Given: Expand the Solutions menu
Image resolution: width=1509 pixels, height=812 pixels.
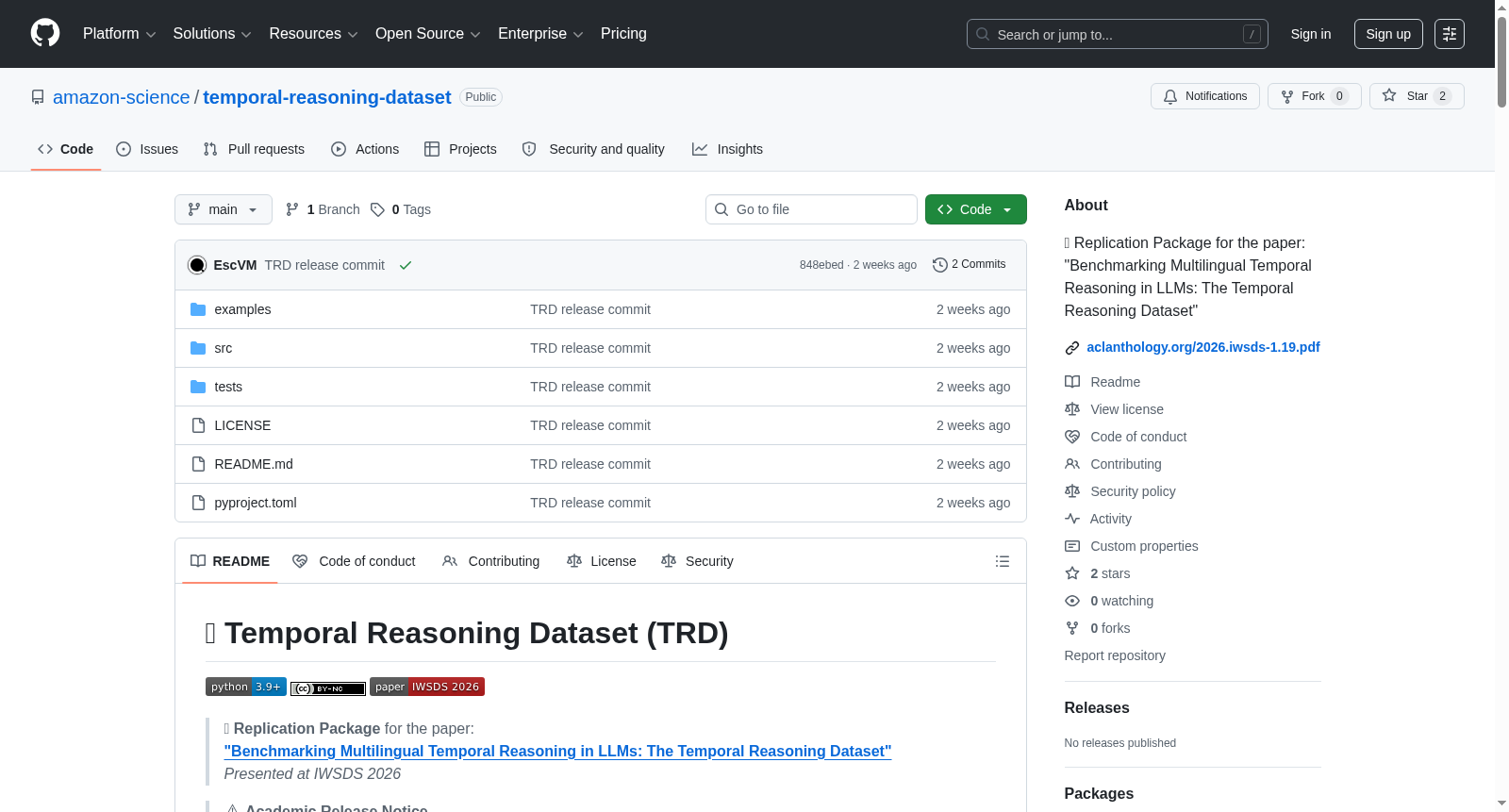Looking at the screenshot, I should (x=212, y=34).
